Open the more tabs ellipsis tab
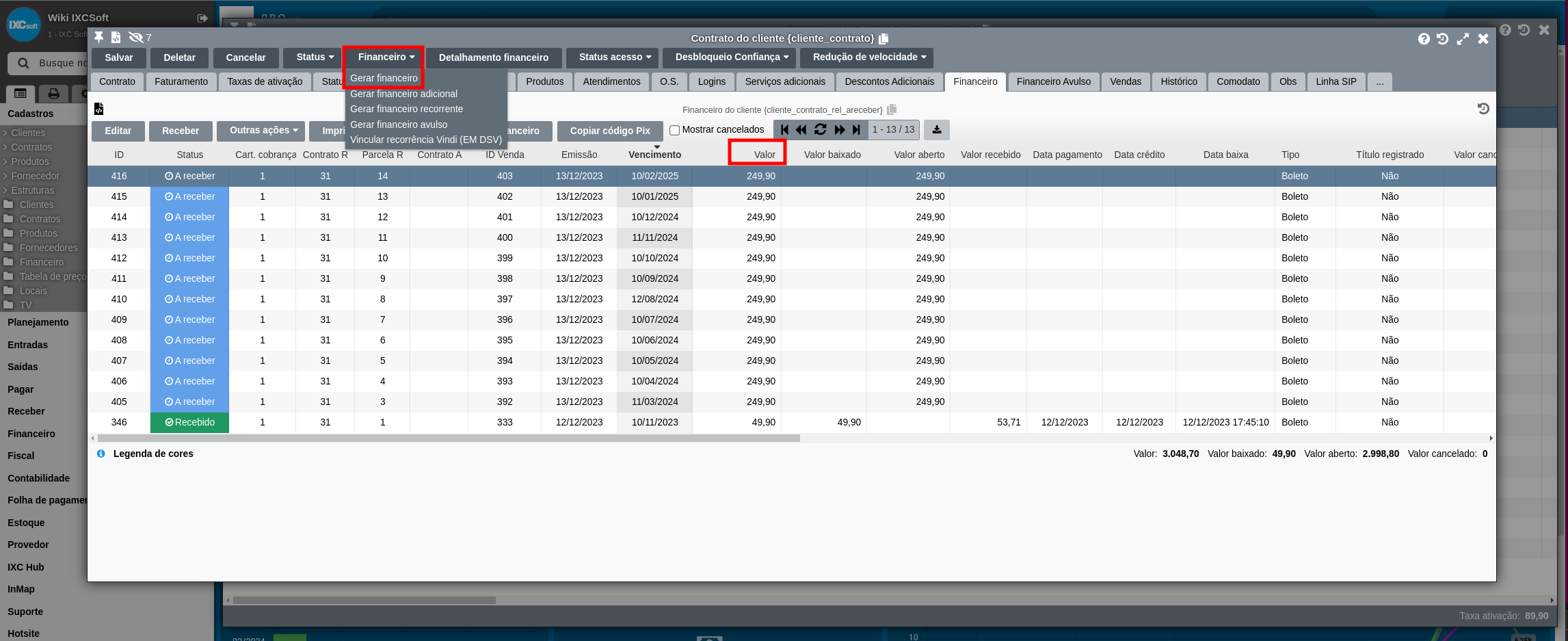This screenshot has height=641, width=1568. [1380, 82]
